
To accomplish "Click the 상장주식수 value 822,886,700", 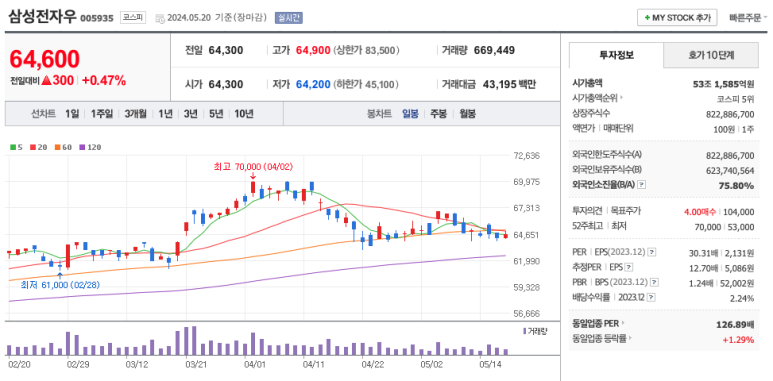I will [x=730, y=114].
